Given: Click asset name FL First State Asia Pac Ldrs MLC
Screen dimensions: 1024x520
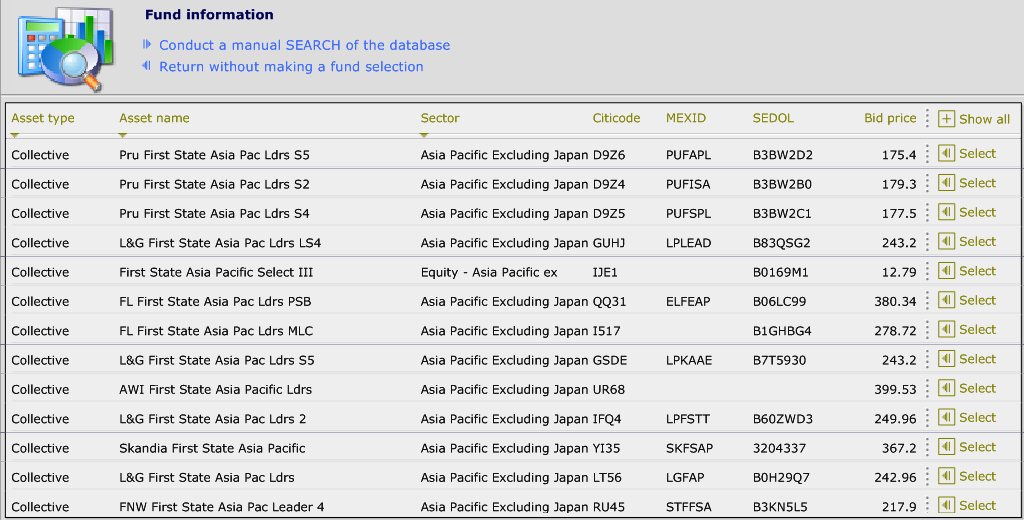Looking at the screenshot, I should tap(216, 331).
